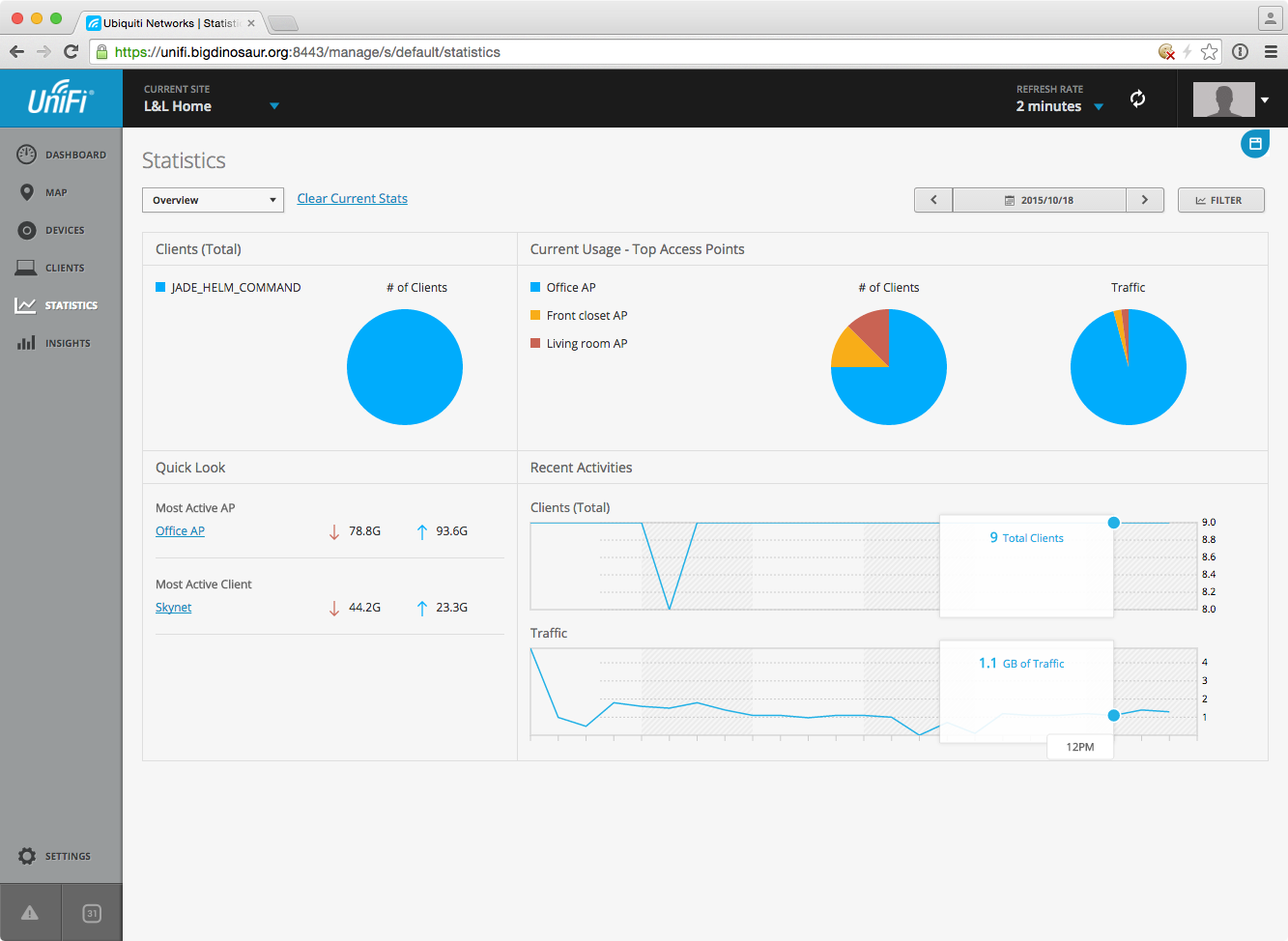Select the Insights bar-chart icon
Screen dimensions: 1288x941
click(27, 343)
